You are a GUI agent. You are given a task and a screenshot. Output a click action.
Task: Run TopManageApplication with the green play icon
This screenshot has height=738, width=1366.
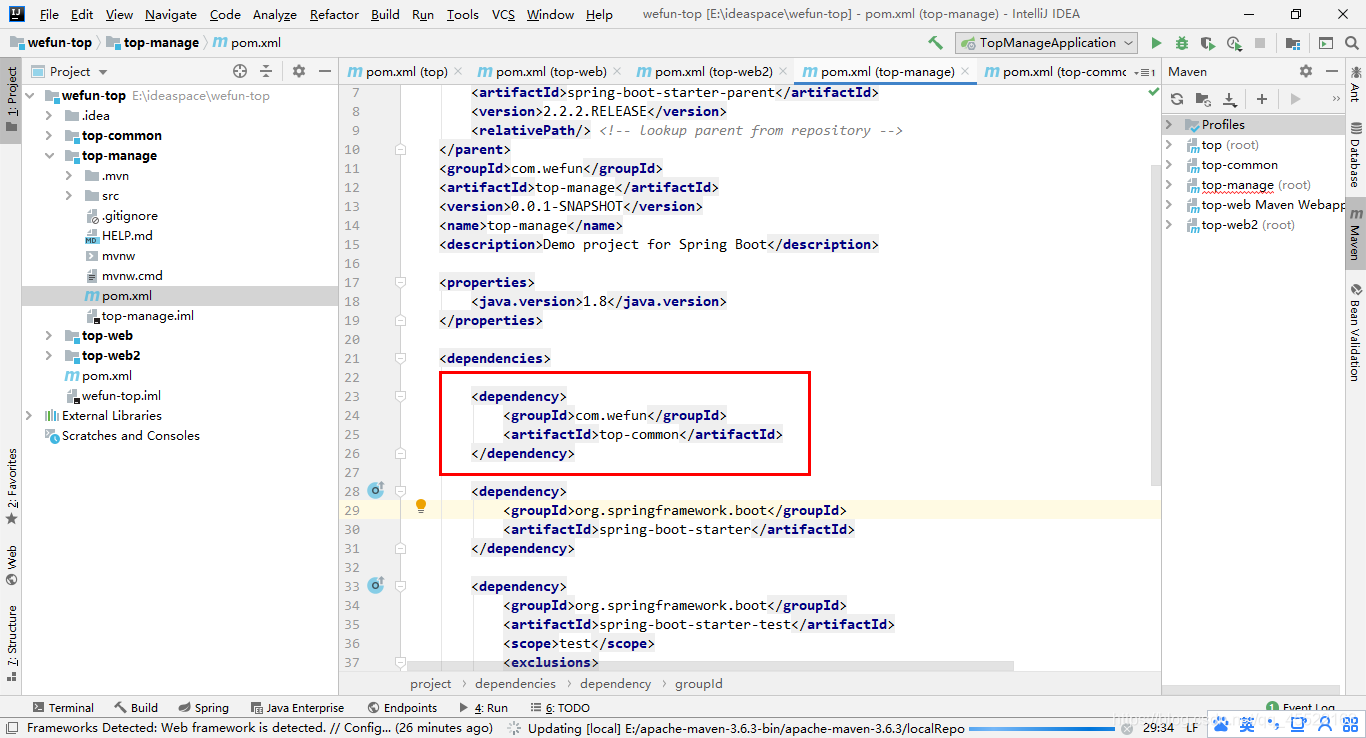pyautogui.click(x=1156, y=43)
